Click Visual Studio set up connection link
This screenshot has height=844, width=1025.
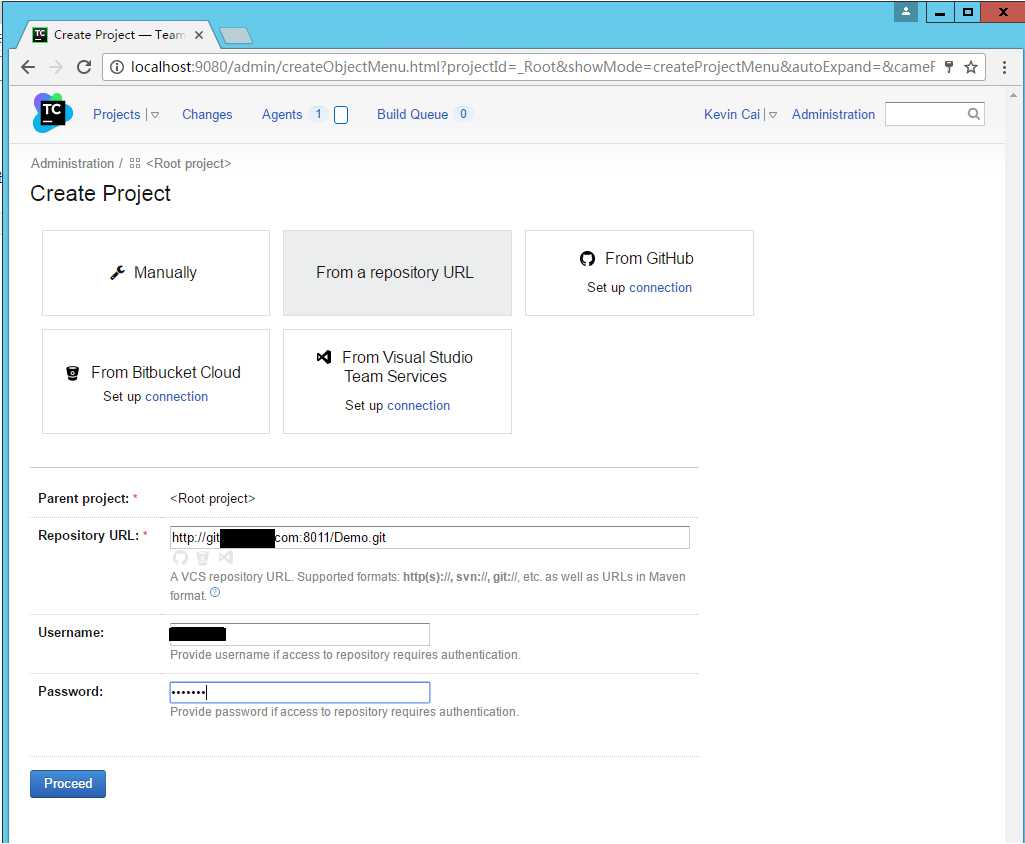(418, 406)
